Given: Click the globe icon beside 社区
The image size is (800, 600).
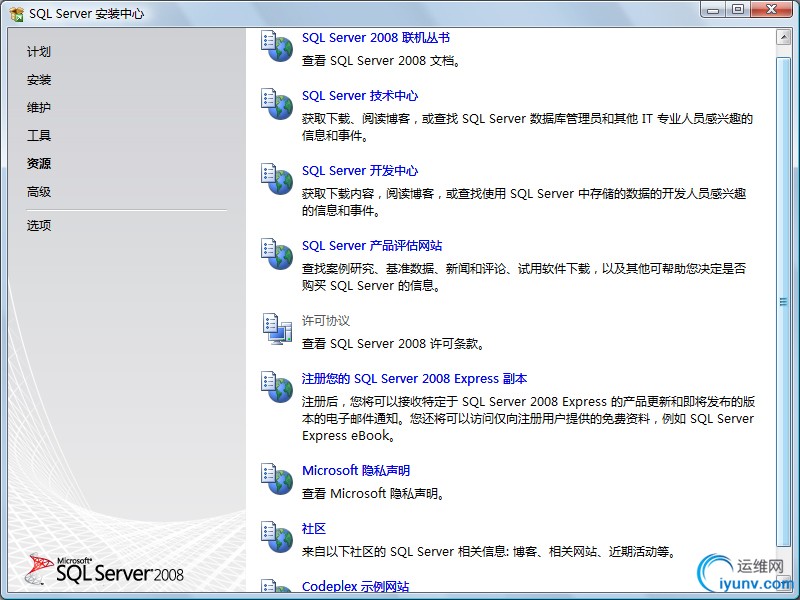Looking at the screenshot, I should pyautogui.click(x=277, y=536).
